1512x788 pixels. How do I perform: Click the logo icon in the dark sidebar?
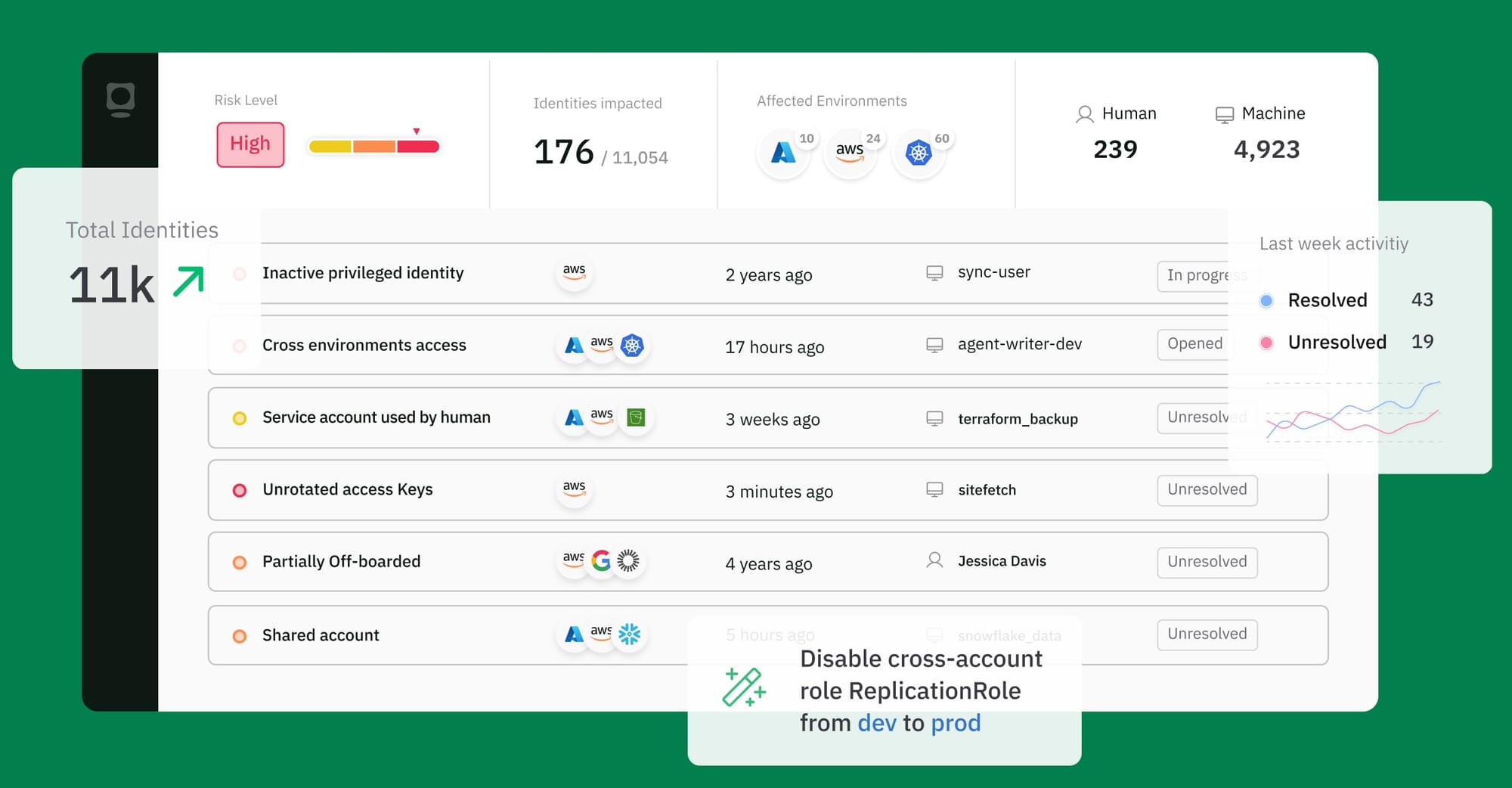coord(120,100)
